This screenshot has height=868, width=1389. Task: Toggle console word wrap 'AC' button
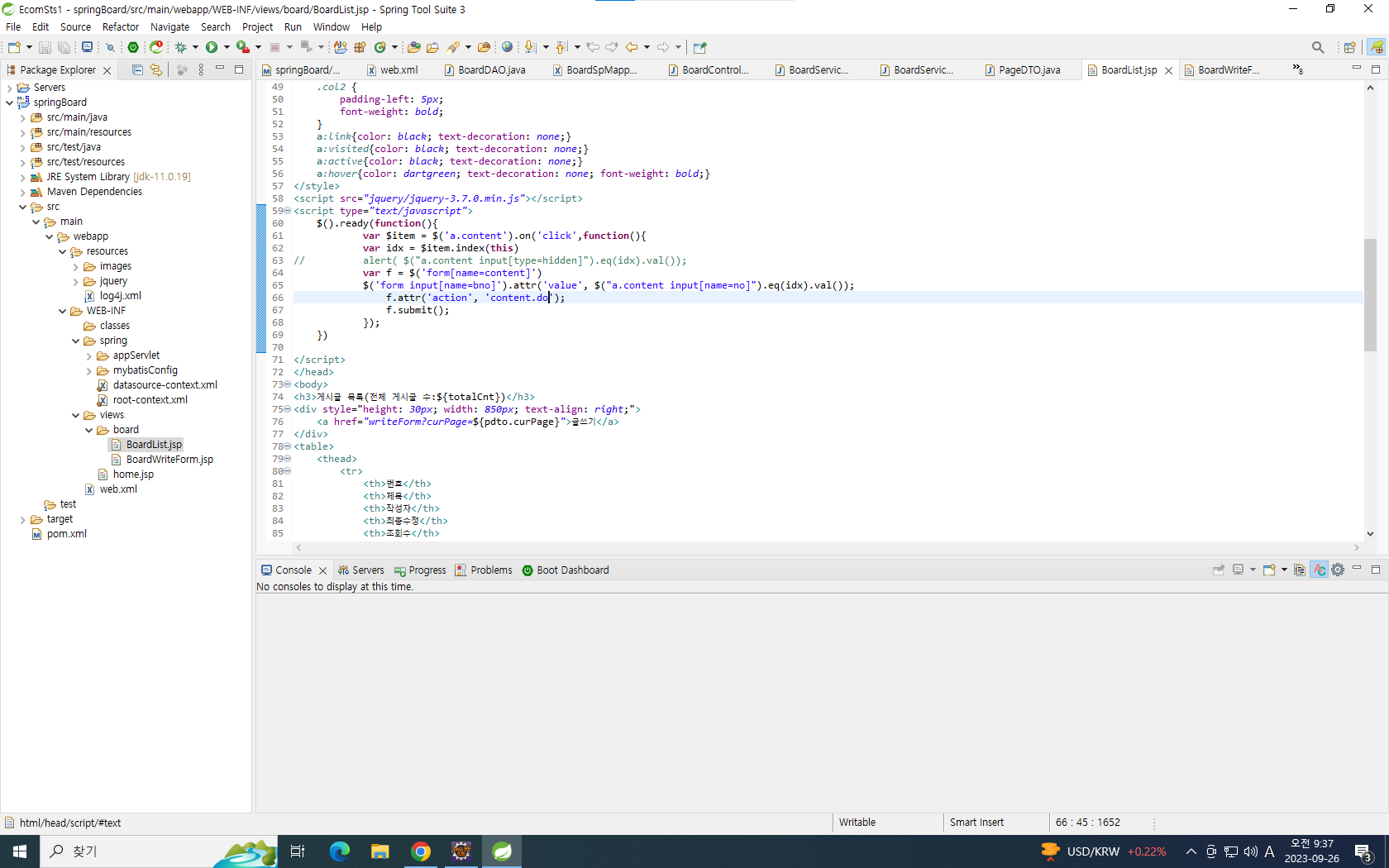coord(1320,570)
